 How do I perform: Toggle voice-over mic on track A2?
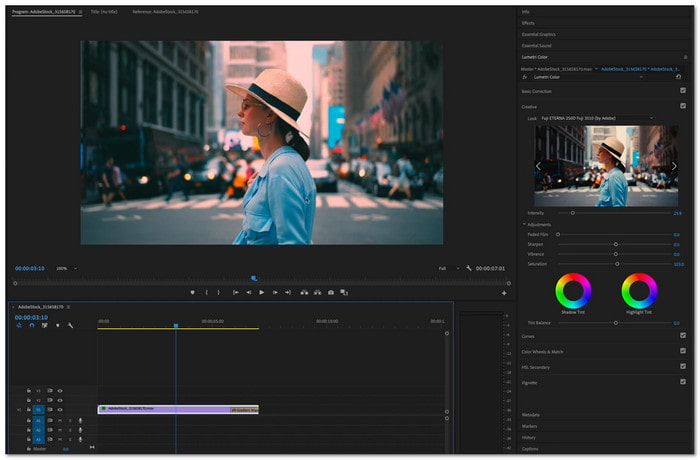[x=80, y=430]
